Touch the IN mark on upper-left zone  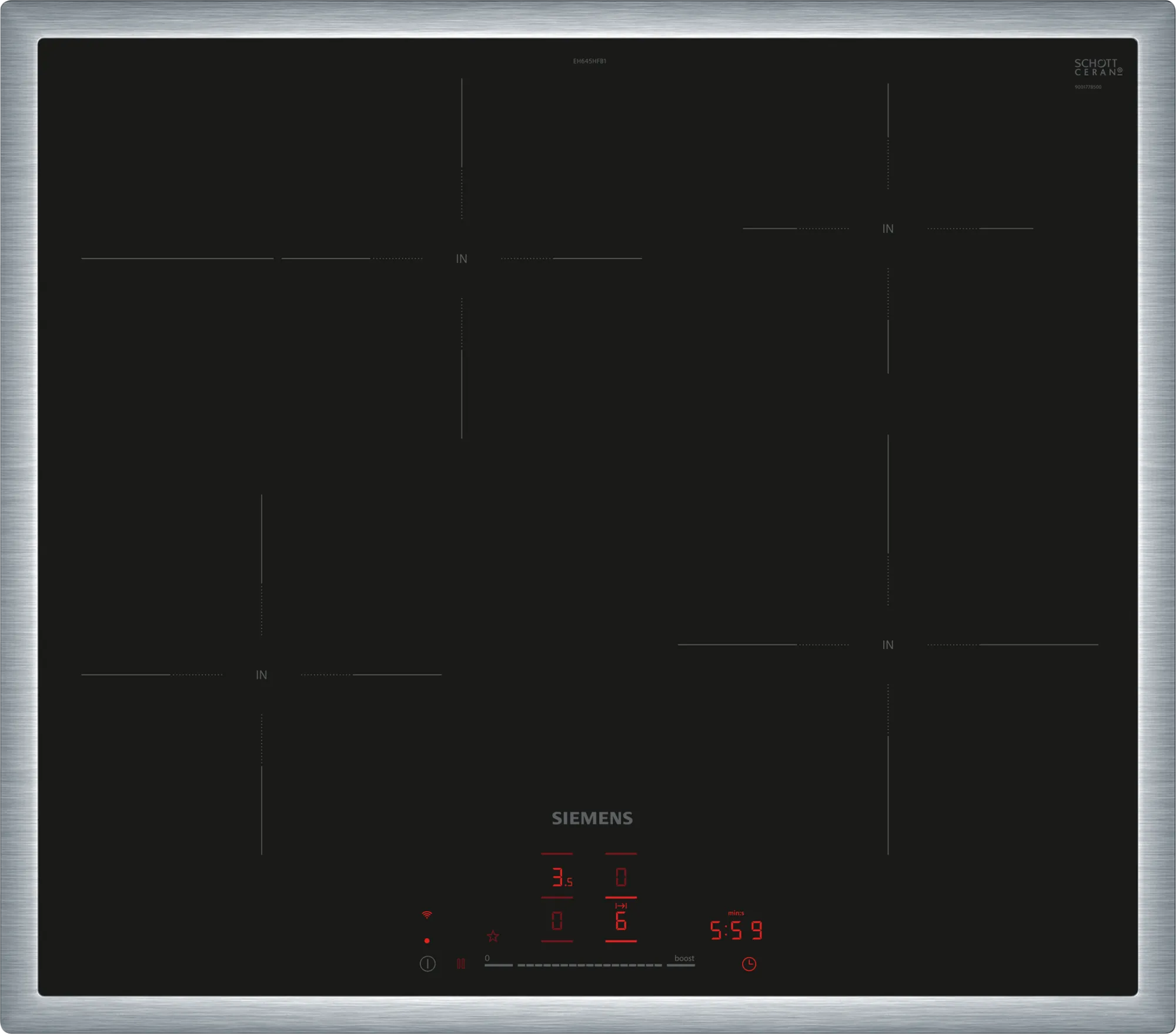462,259
